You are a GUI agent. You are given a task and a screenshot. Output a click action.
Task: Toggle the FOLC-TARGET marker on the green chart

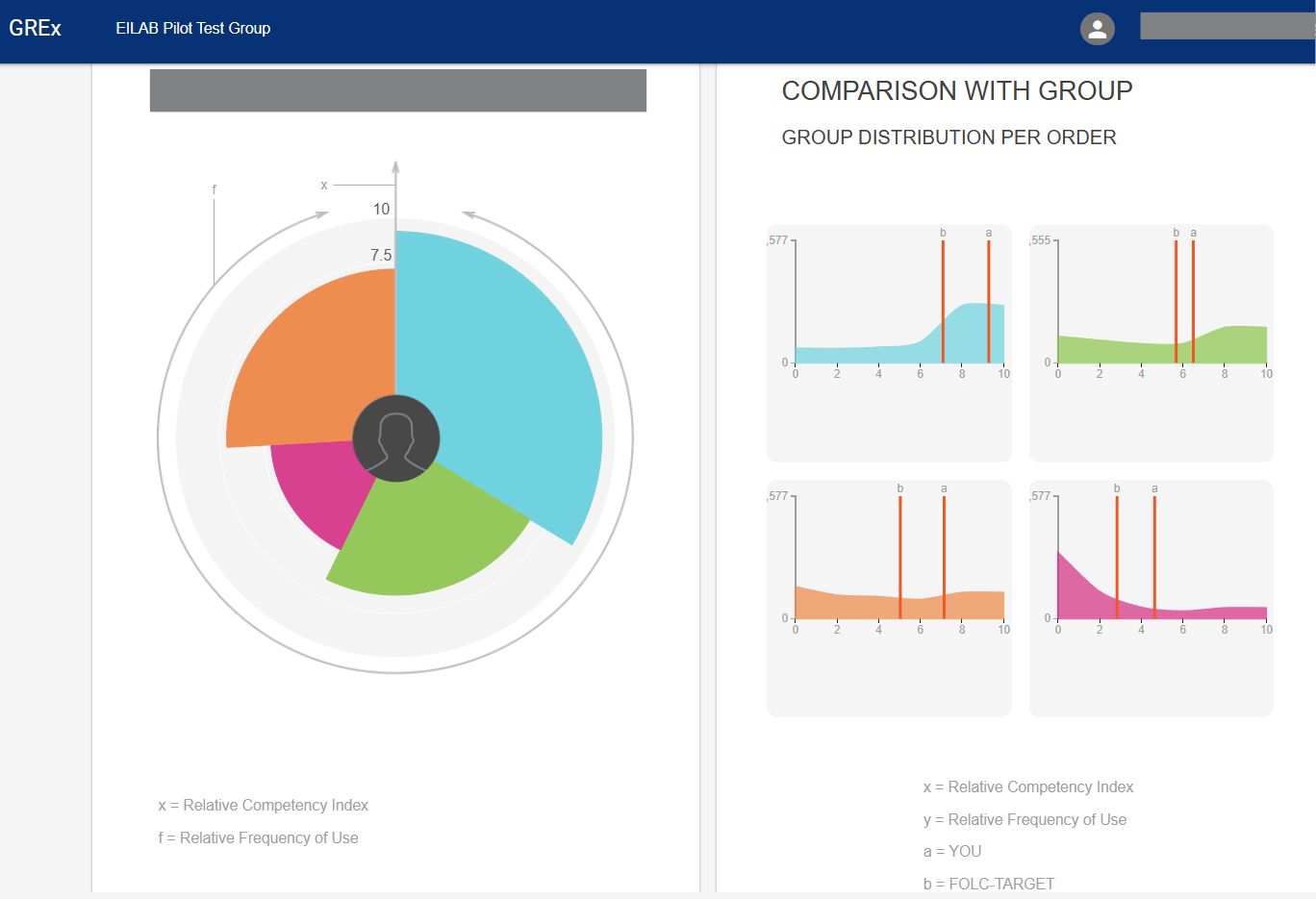click(1176, 298)
